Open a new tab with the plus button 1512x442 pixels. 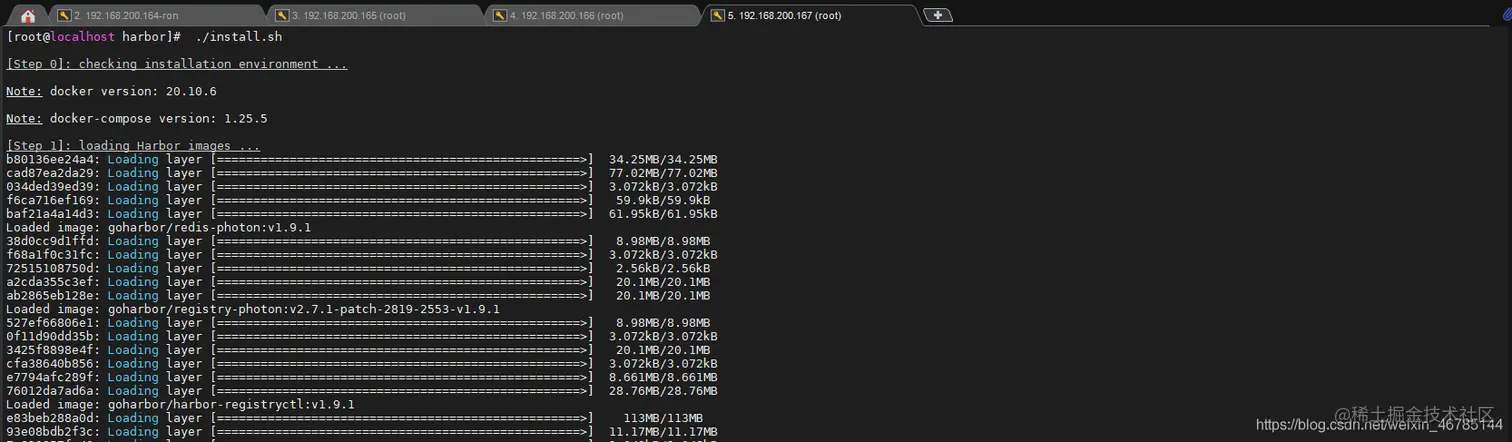tap(938, 15)
